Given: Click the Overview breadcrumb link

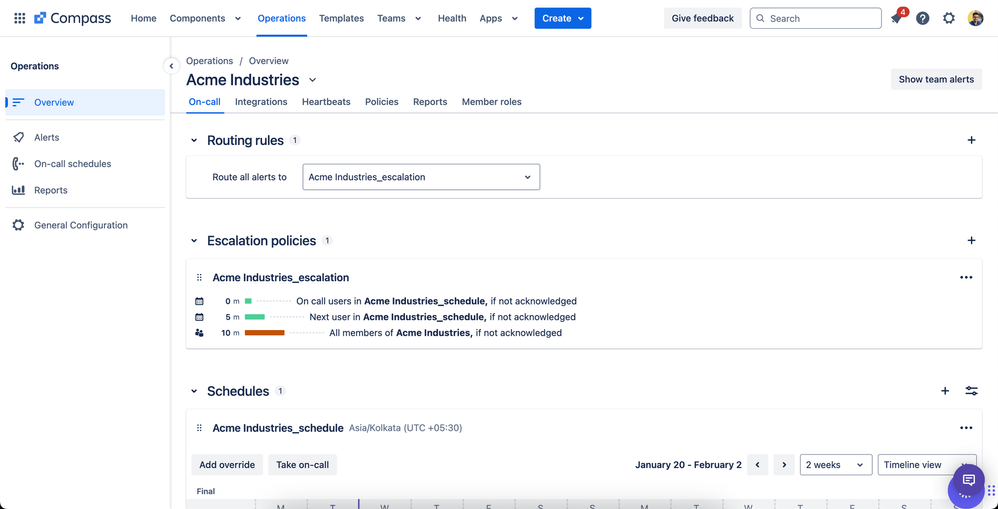Looking at the screenshot, I should [x=269, y=61].
